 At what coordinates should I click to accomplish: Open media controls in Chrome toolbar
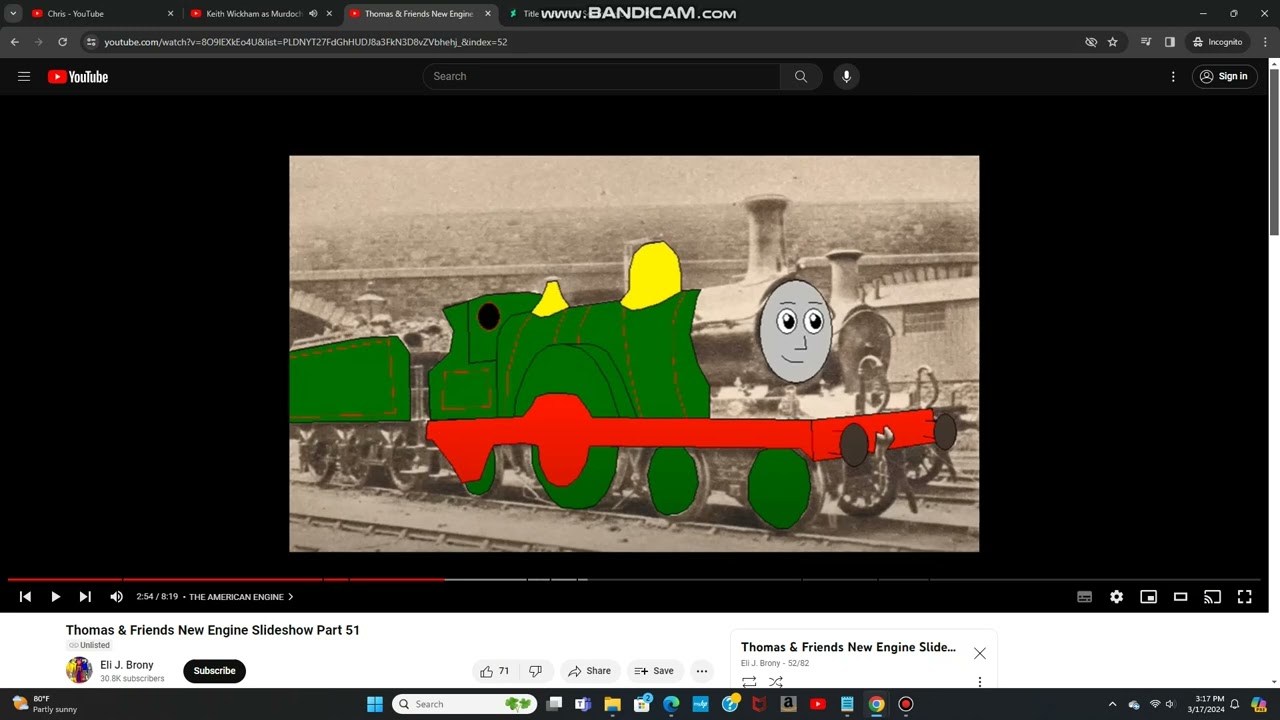1146,42
